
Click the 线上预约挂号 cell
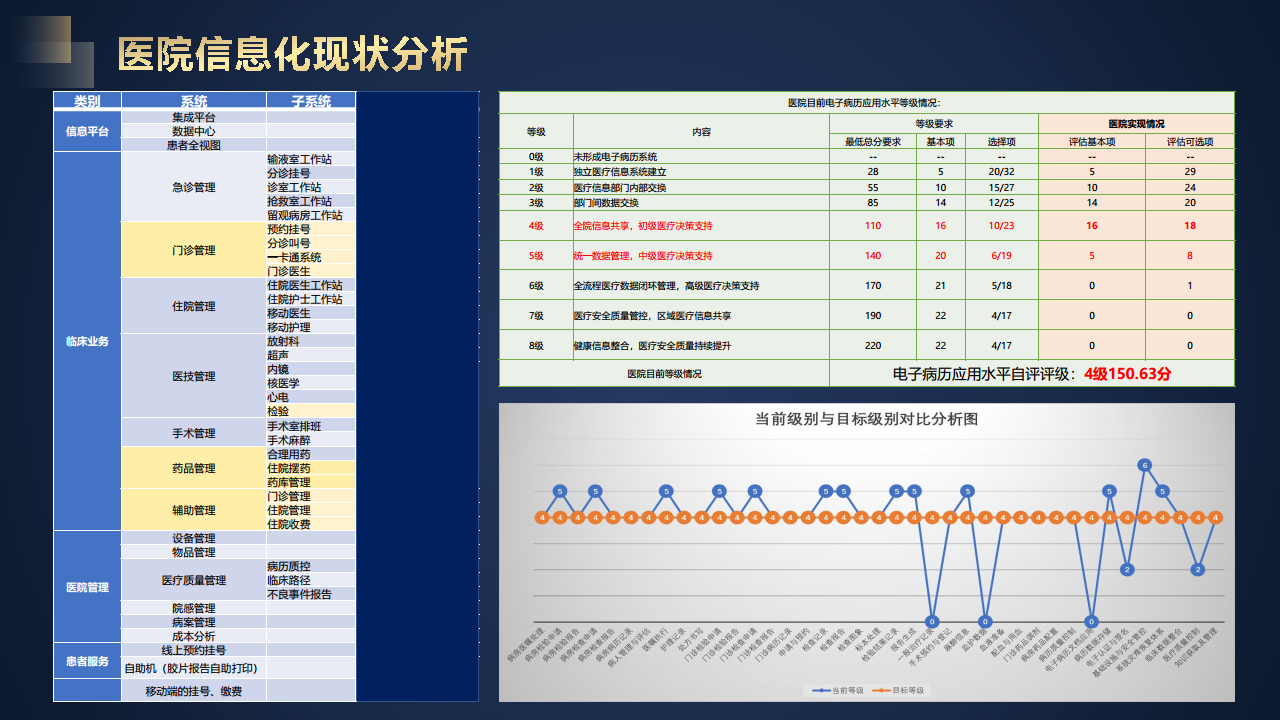click(194, 650)
